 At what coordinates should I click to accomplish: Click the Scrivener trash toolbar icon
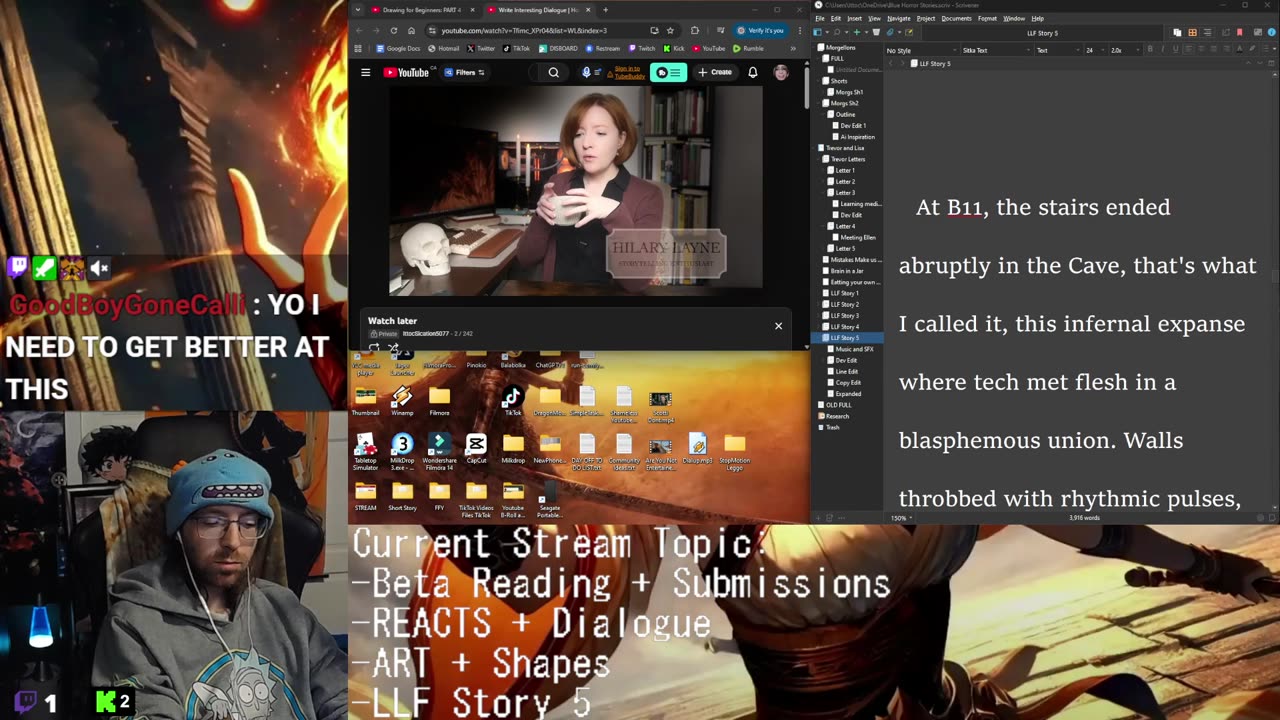[876, 32]
